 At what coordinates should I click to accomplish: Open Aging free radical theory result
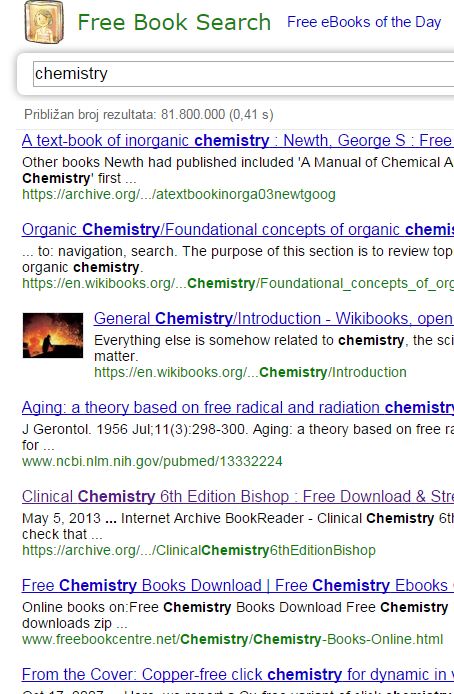pyautogui.click(x=238, y=408)
